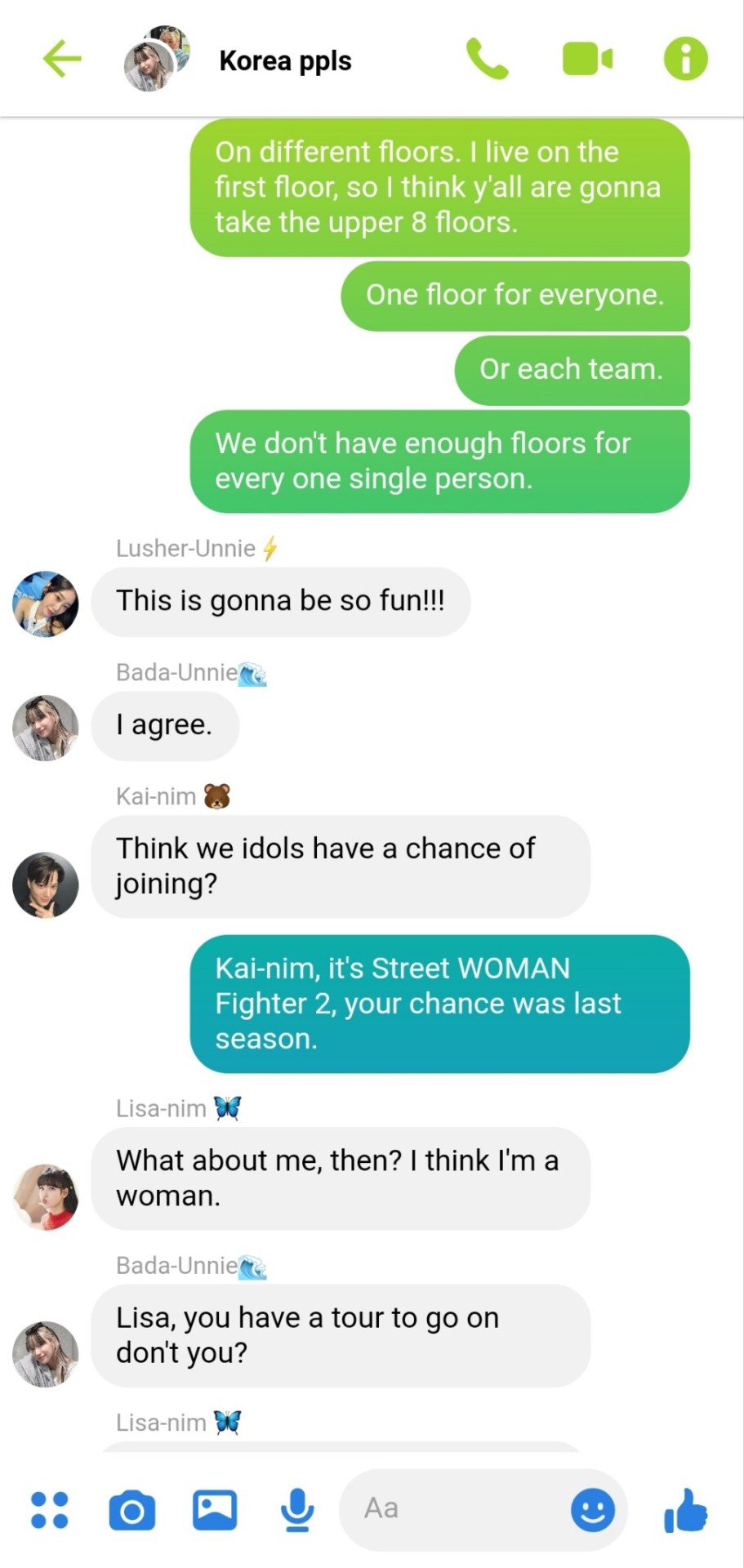Select the teal 'Street WOMAN Fighter 2' message

440,1004
